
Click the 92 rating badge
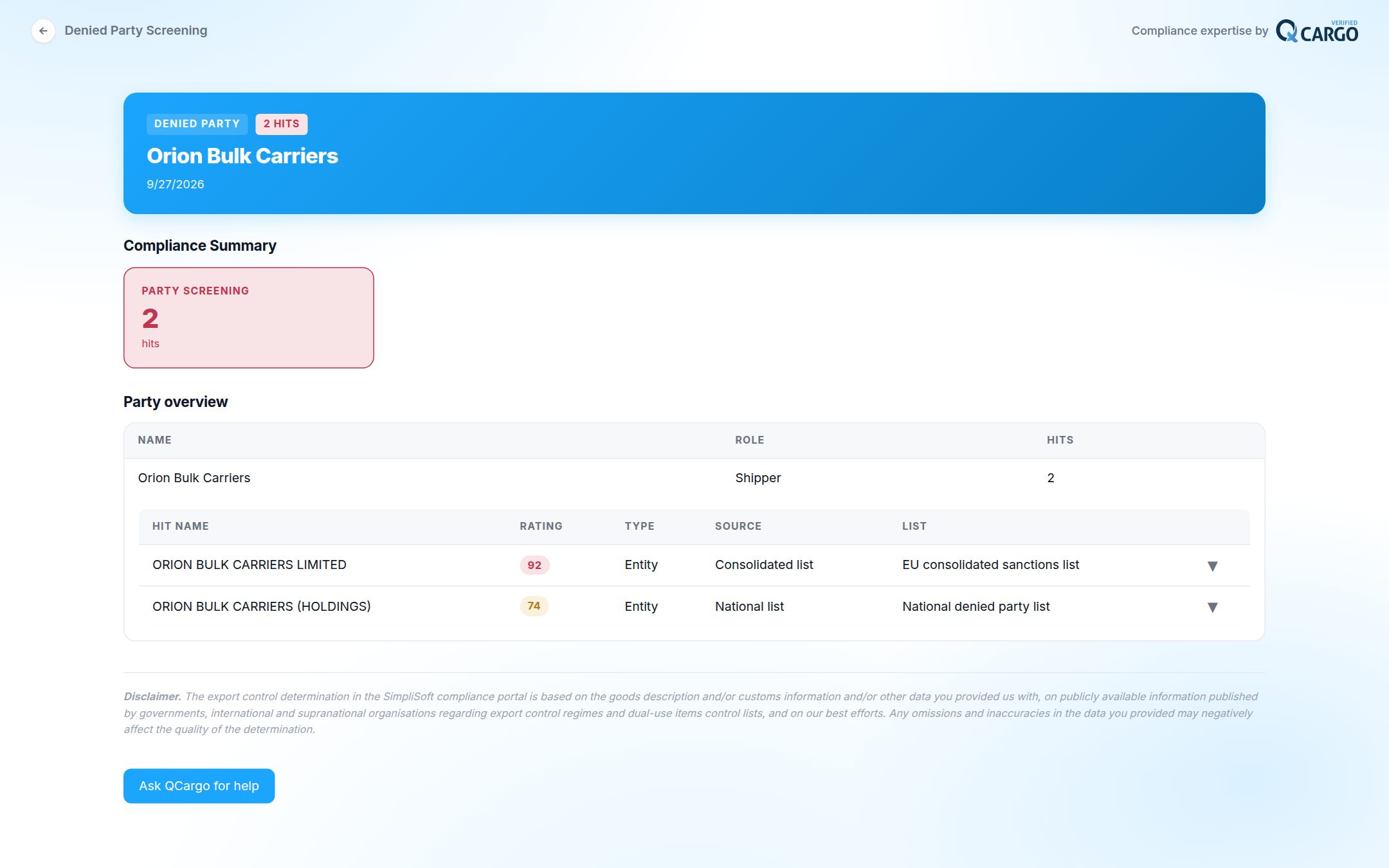point(534,565)
